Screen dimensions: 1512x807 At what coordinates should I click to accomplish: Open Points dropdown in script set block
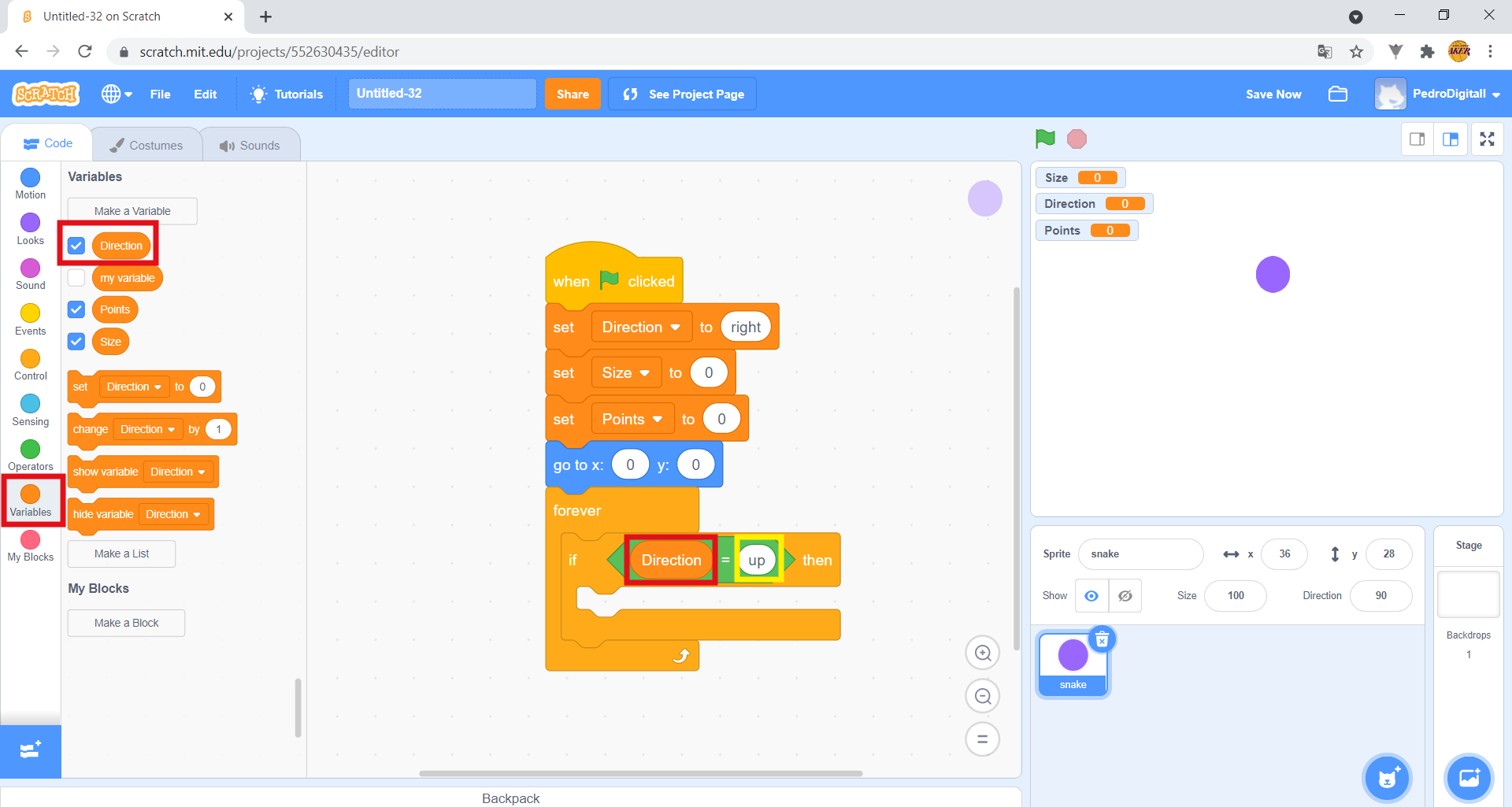pos(632,420)
